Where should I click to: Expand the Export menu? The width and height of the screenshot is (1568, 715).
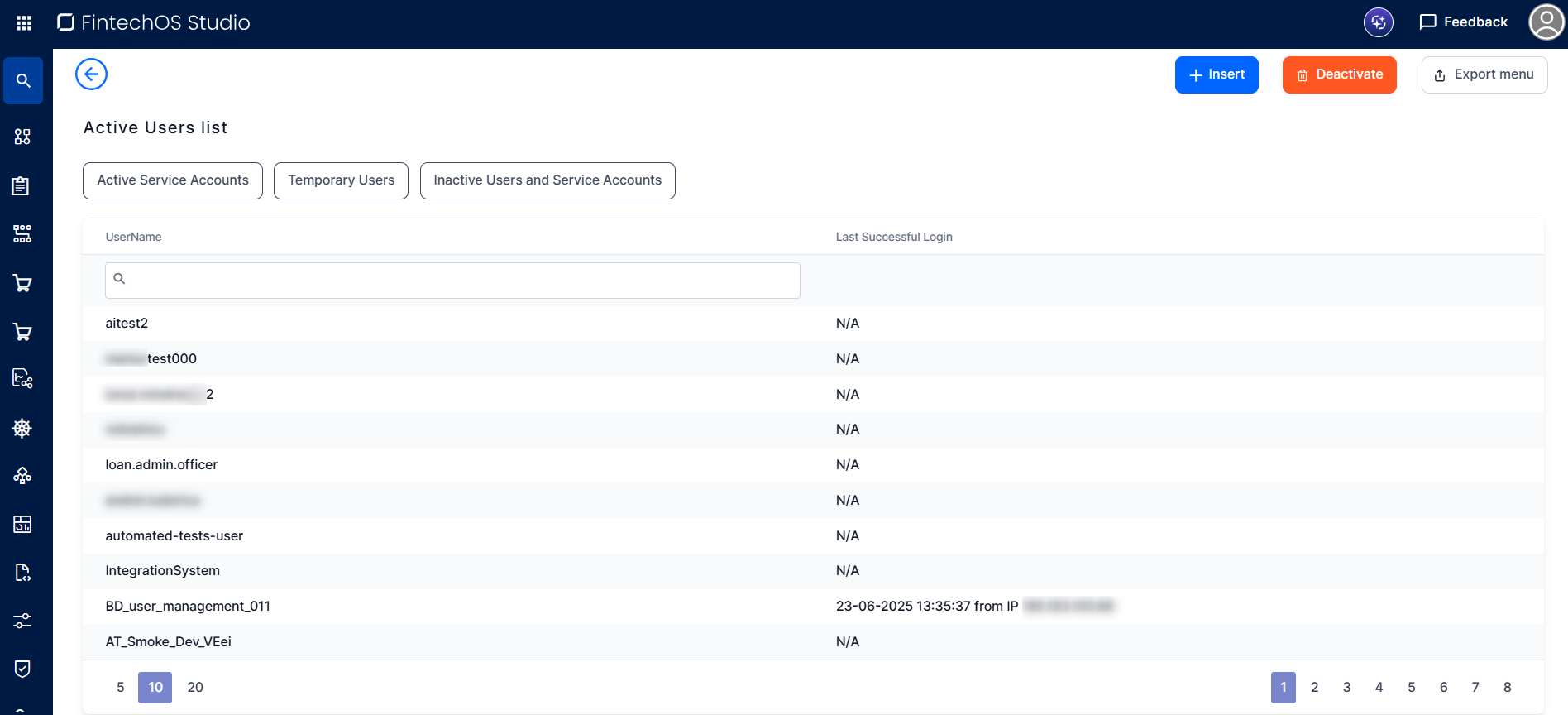1484,75
